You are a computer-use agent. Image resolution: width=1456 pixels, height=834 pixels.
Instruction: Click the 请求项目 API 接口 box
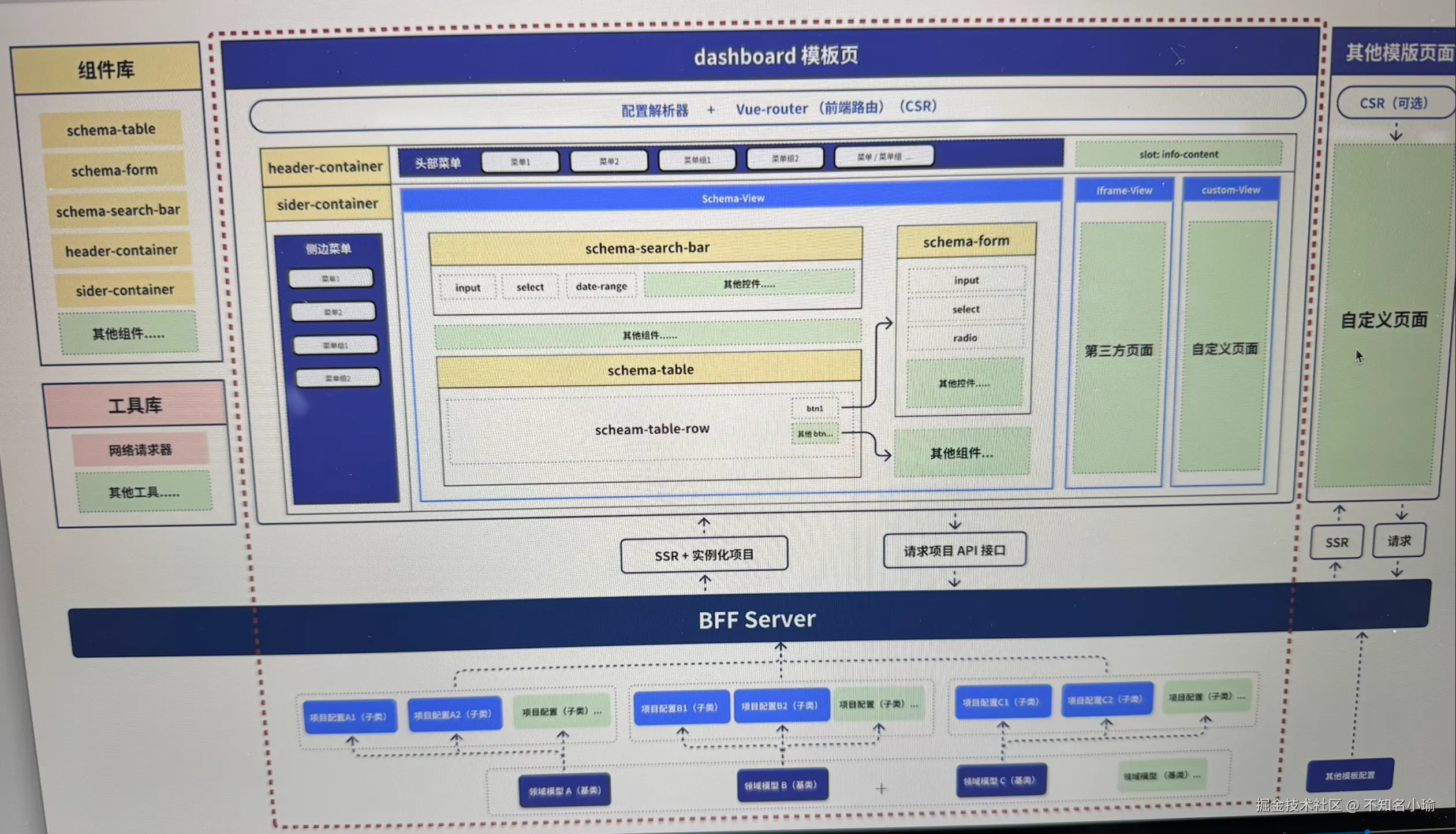click(x=954, y=550)
